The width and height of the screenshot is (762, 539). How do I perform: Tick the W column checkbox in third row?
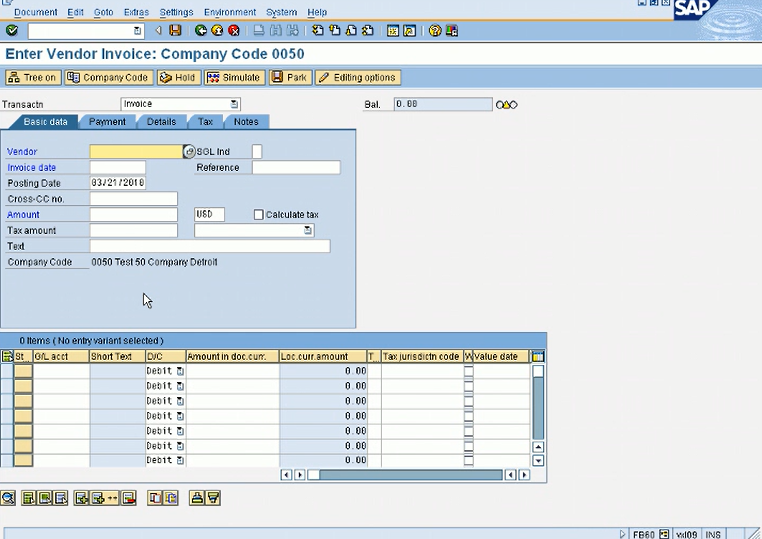tap(468, 401)
